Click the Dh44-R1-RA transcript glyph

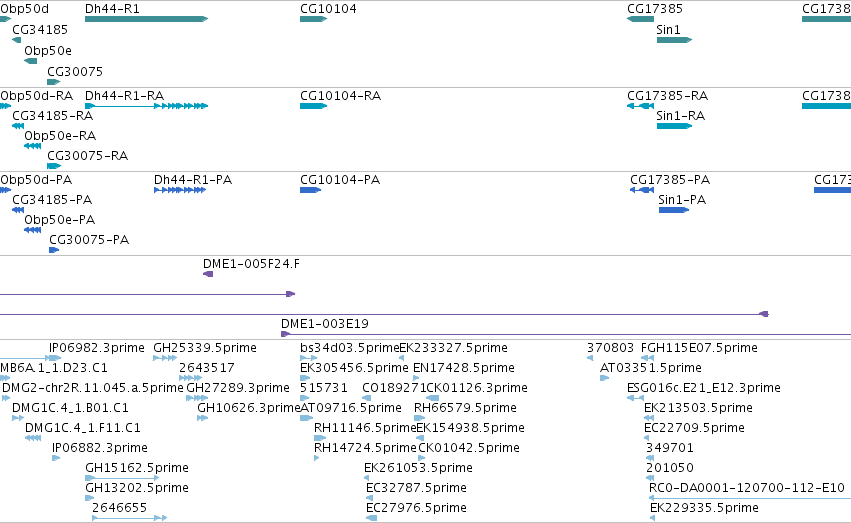click(x=147, y=106)
